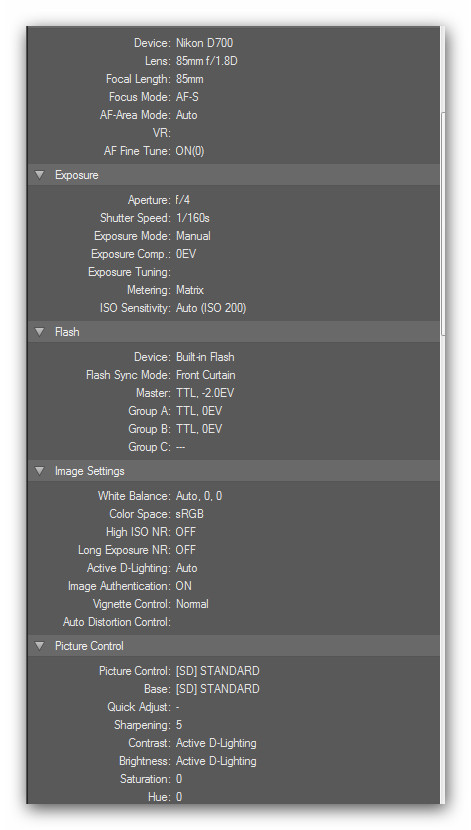Click the Aperture f/4 value
This screenshot has height=830, width=471.
click(183, 200)
